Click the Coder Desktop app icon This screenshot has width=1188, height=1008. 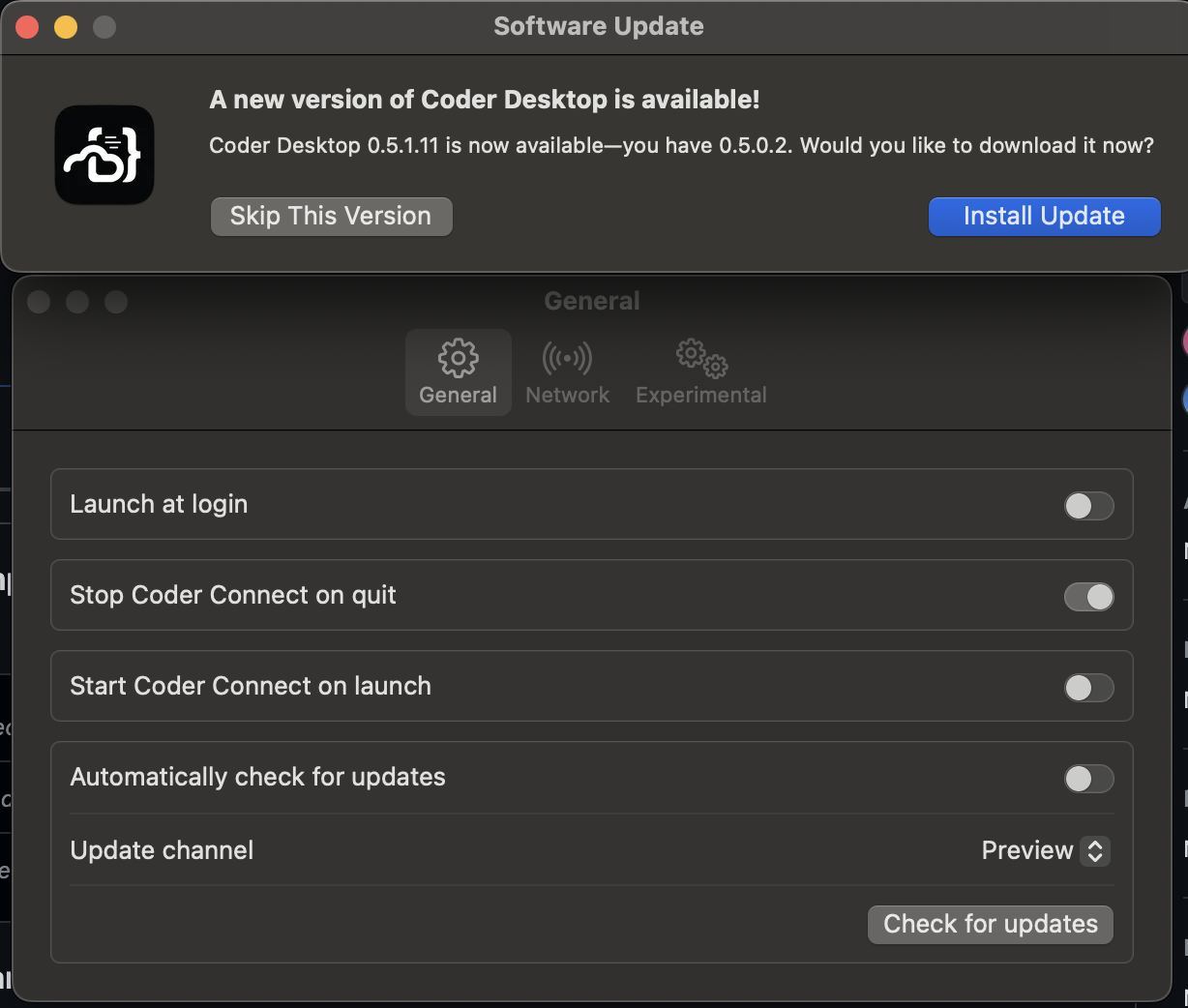click(104, 155)
